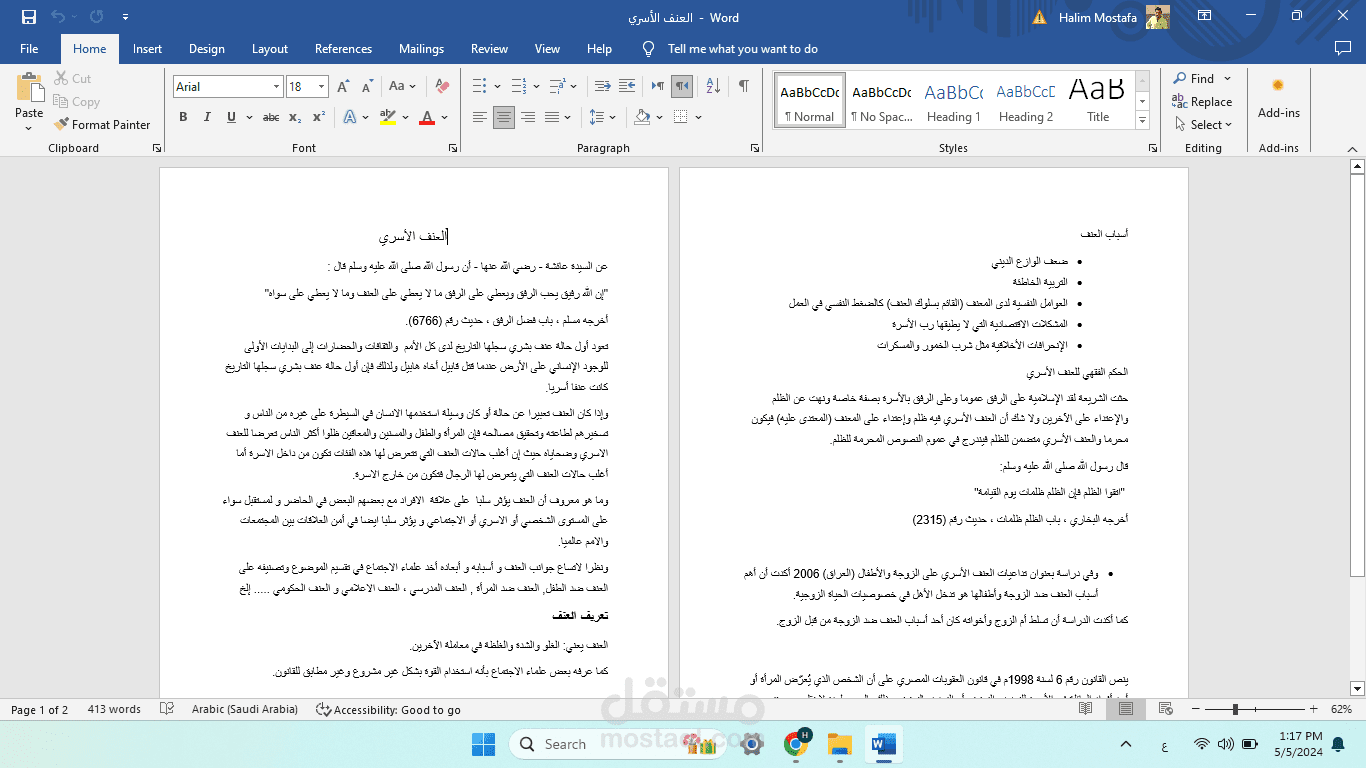Viewport: 1366px width, 768px height.
Task: Switch to the Review tab
Action: click(x=489, y=49)
